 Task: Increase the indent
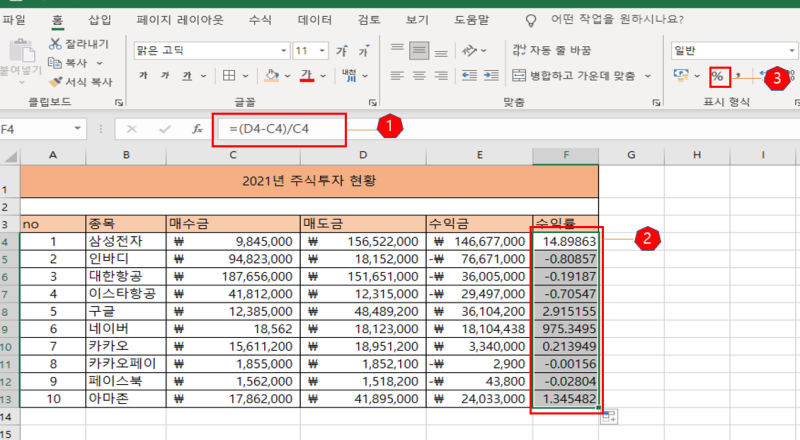pyautogui.click(x=491, y=76)
